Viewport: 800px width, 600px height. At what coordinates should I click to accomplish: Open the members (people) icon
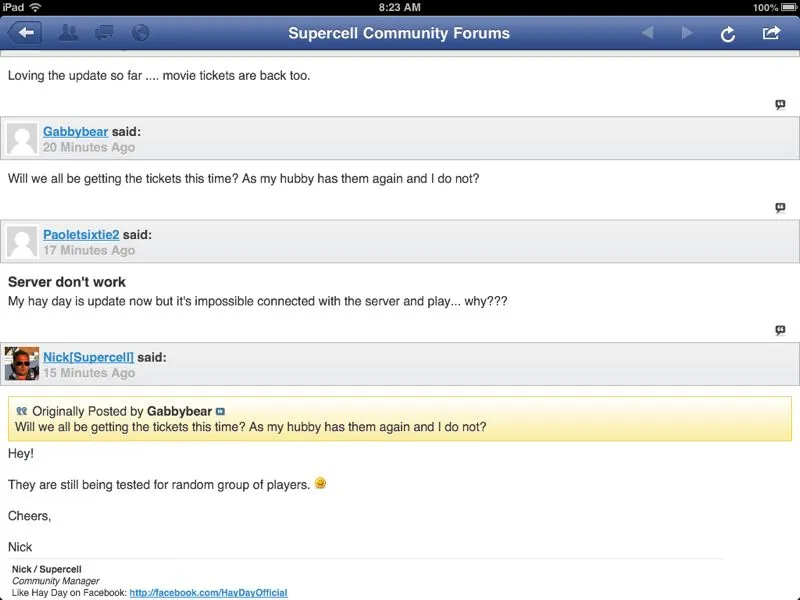pyautogui.click(x=68, y=33)
